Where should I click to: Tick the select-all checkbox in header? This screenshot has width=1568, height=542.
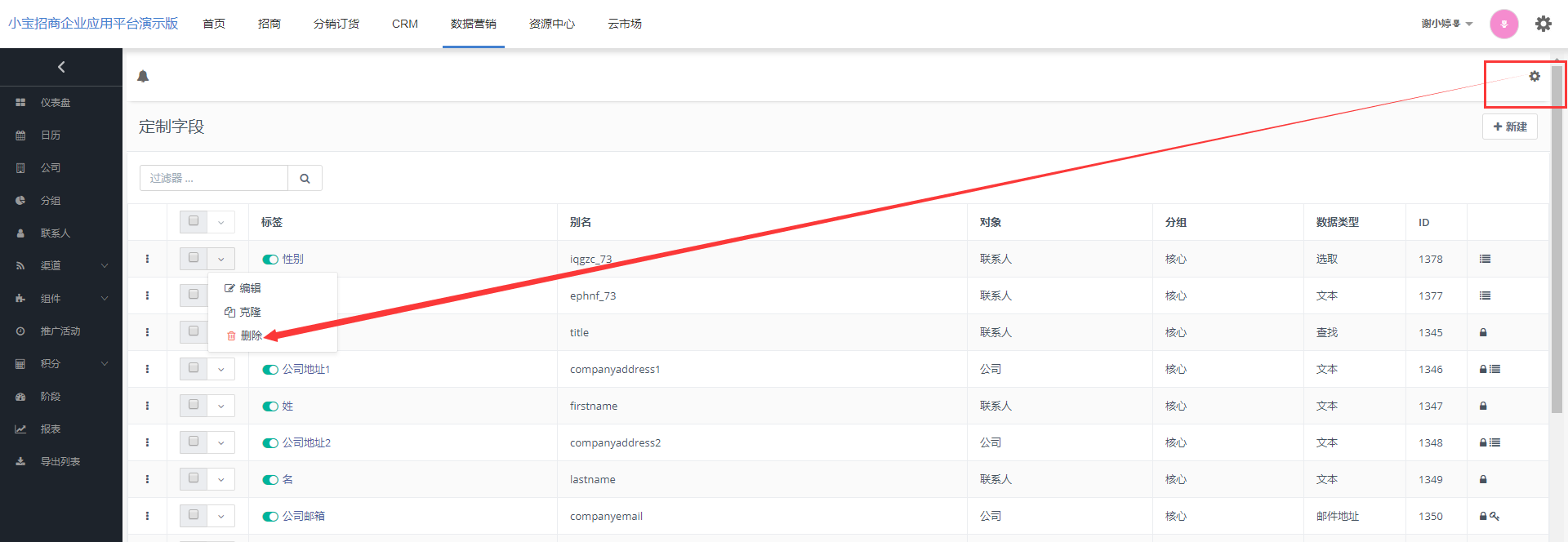(194, 221)
